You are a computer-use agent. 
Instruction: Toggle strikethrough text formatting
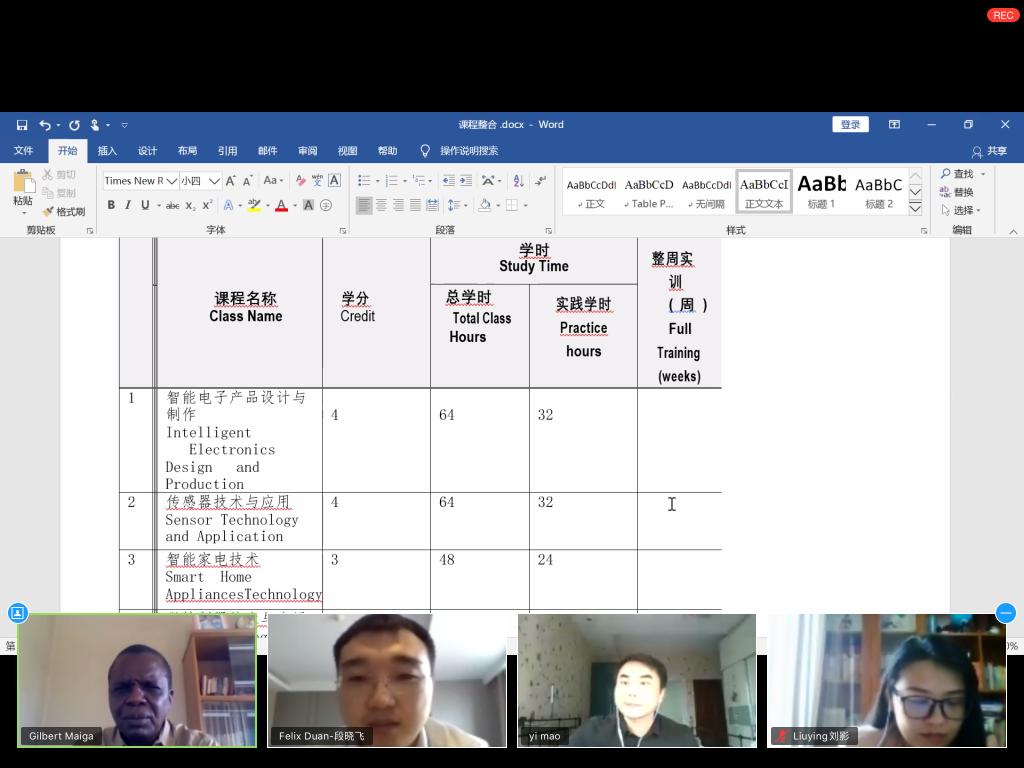pyautogui.click(x=172, y=206)
